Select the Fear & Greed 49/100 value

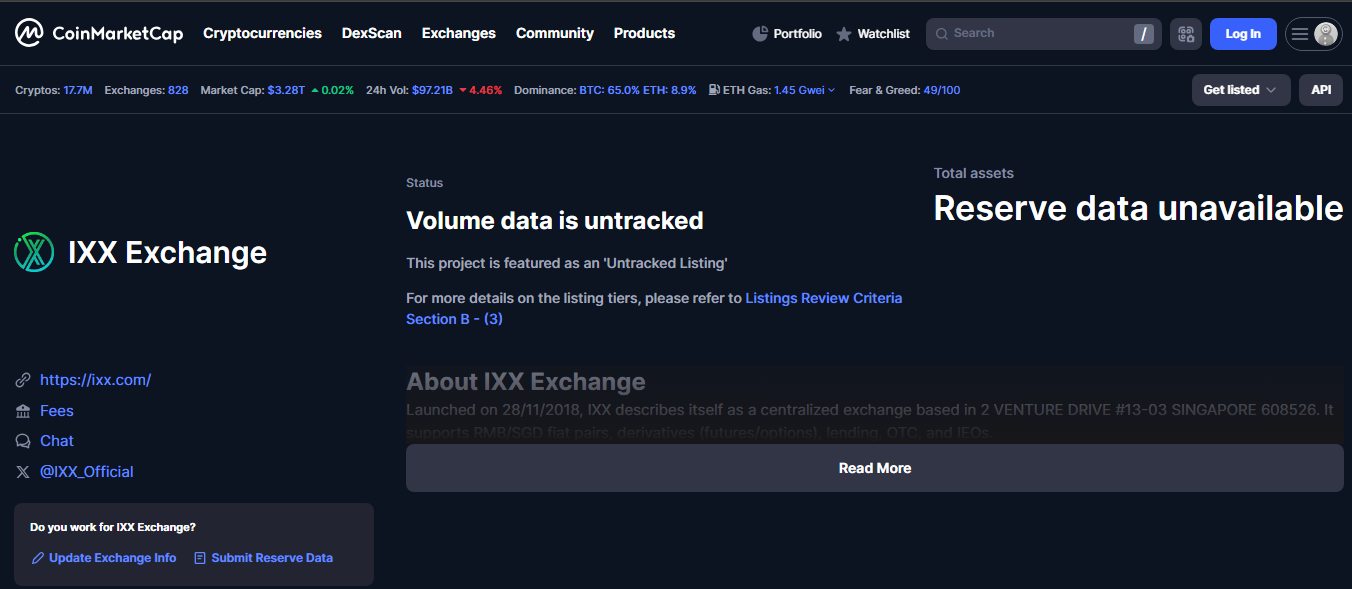942,90
